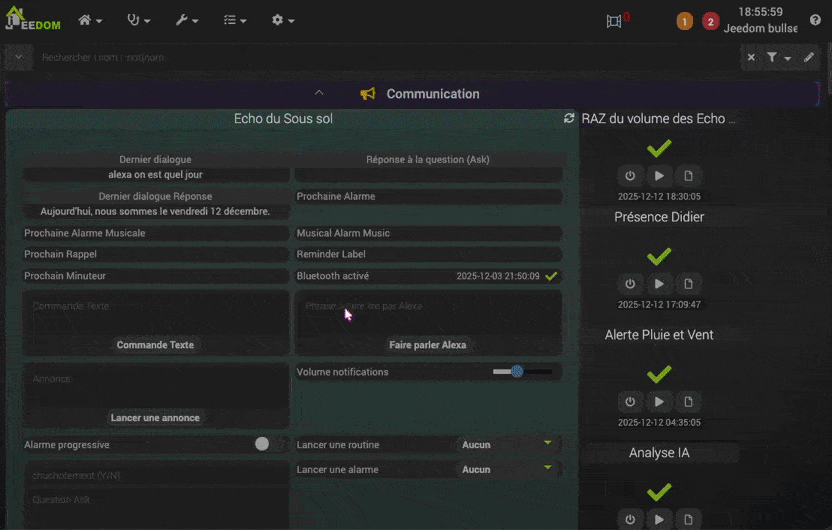
Task: Run Analyse IA scenario play button
Action: (x=659, y=519)
